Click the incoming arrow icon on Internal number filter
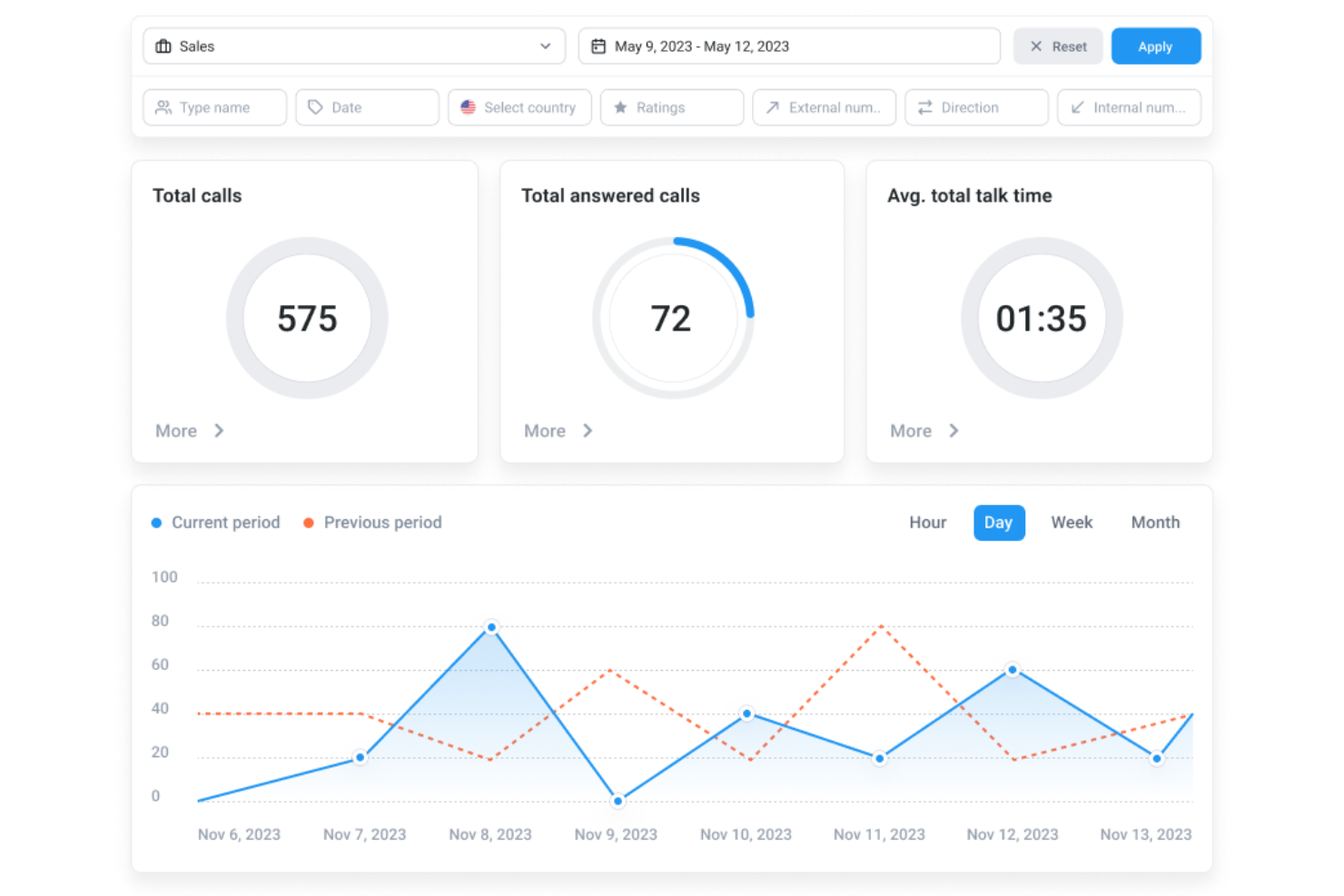The width and height of the screenshot is (1344, 896). click(x=1077, y=107)
